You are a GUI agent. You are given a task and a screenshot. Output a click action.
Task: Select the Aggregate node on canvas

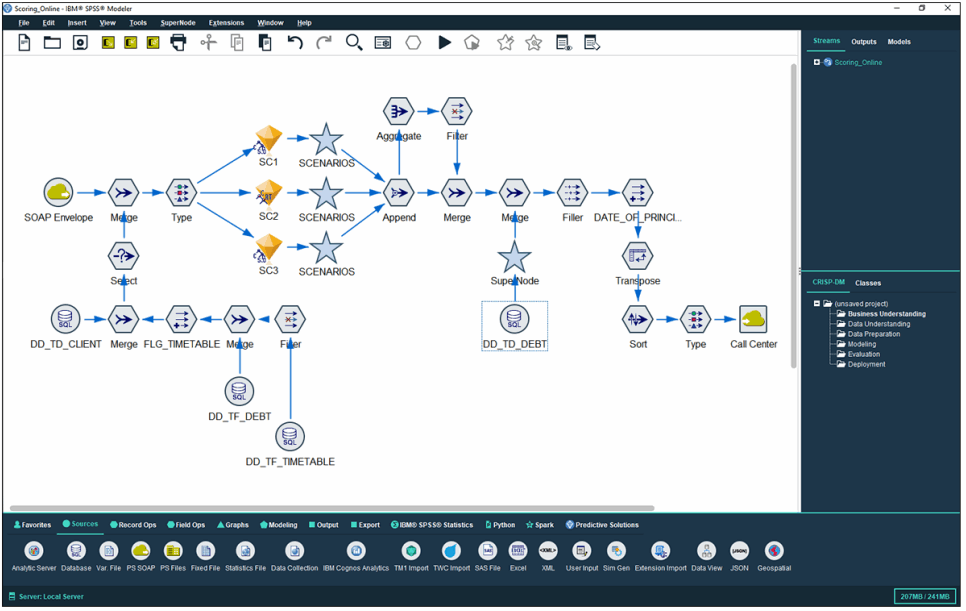tap(399, 111)
